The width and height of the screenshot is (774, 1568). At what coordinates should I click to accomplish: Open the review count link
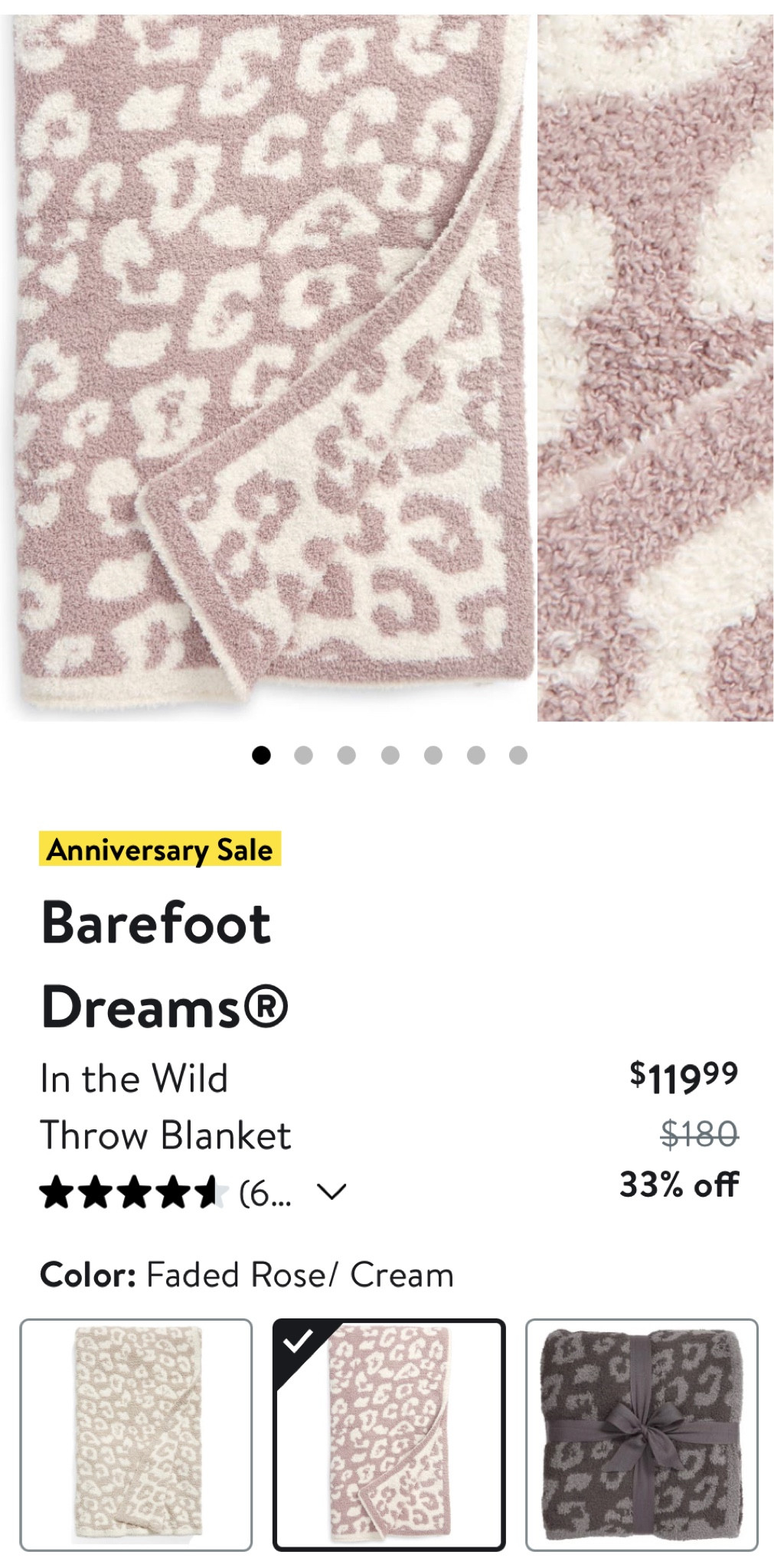tap(265, 1193)
